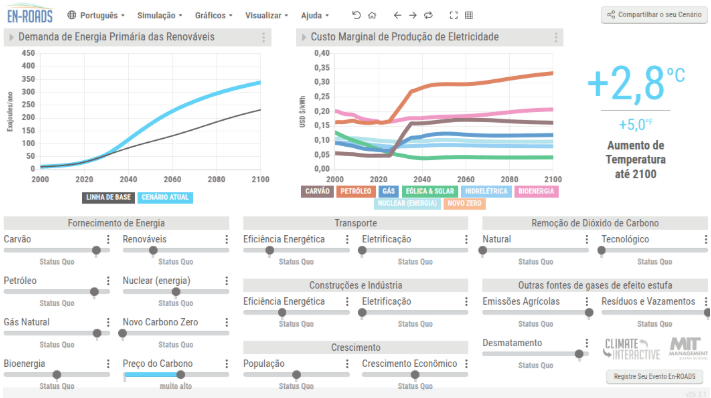Open Nuclear (energia) details menu
Image resolution: width=711 pixels, height=398 pixels.
pos(227,281)
